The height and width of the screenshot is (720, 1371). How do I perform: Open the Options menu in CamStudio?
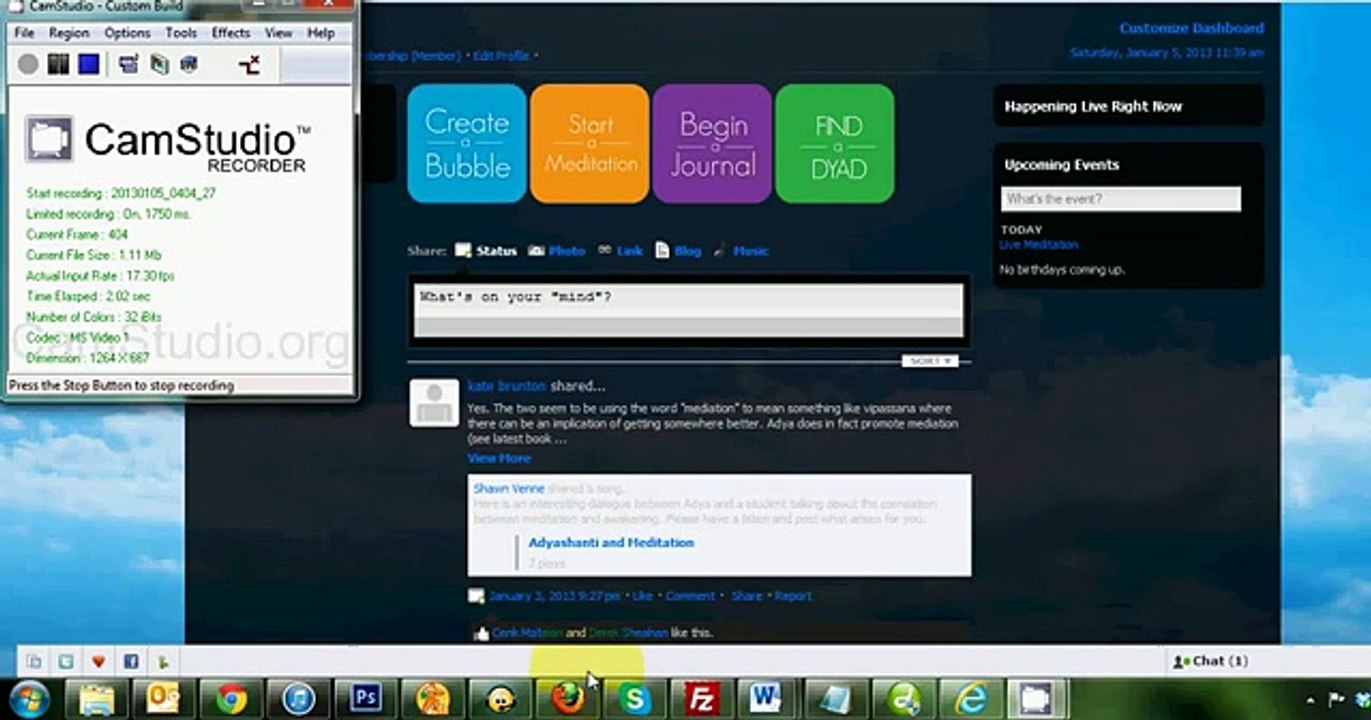(x=127, y=33)
